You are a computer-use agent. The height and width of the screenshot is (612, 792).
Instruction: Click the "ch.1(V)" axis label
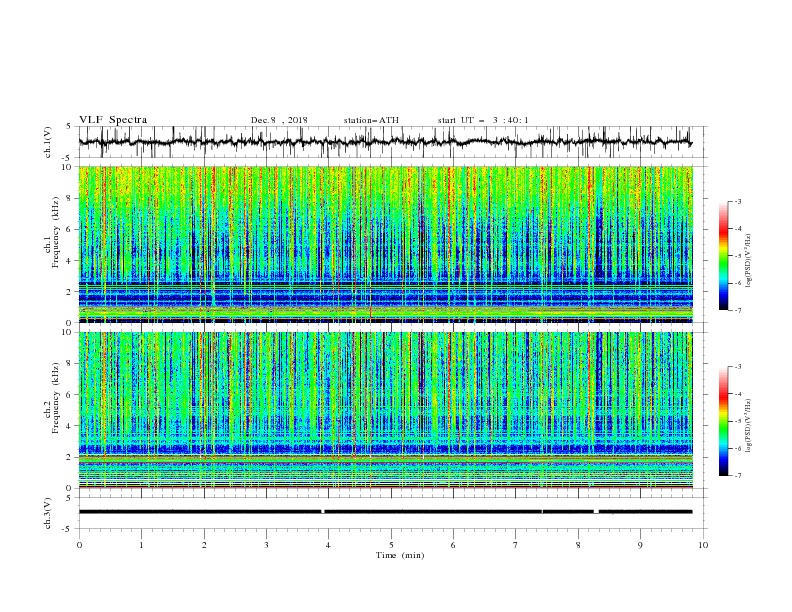[x=48, y=142]
